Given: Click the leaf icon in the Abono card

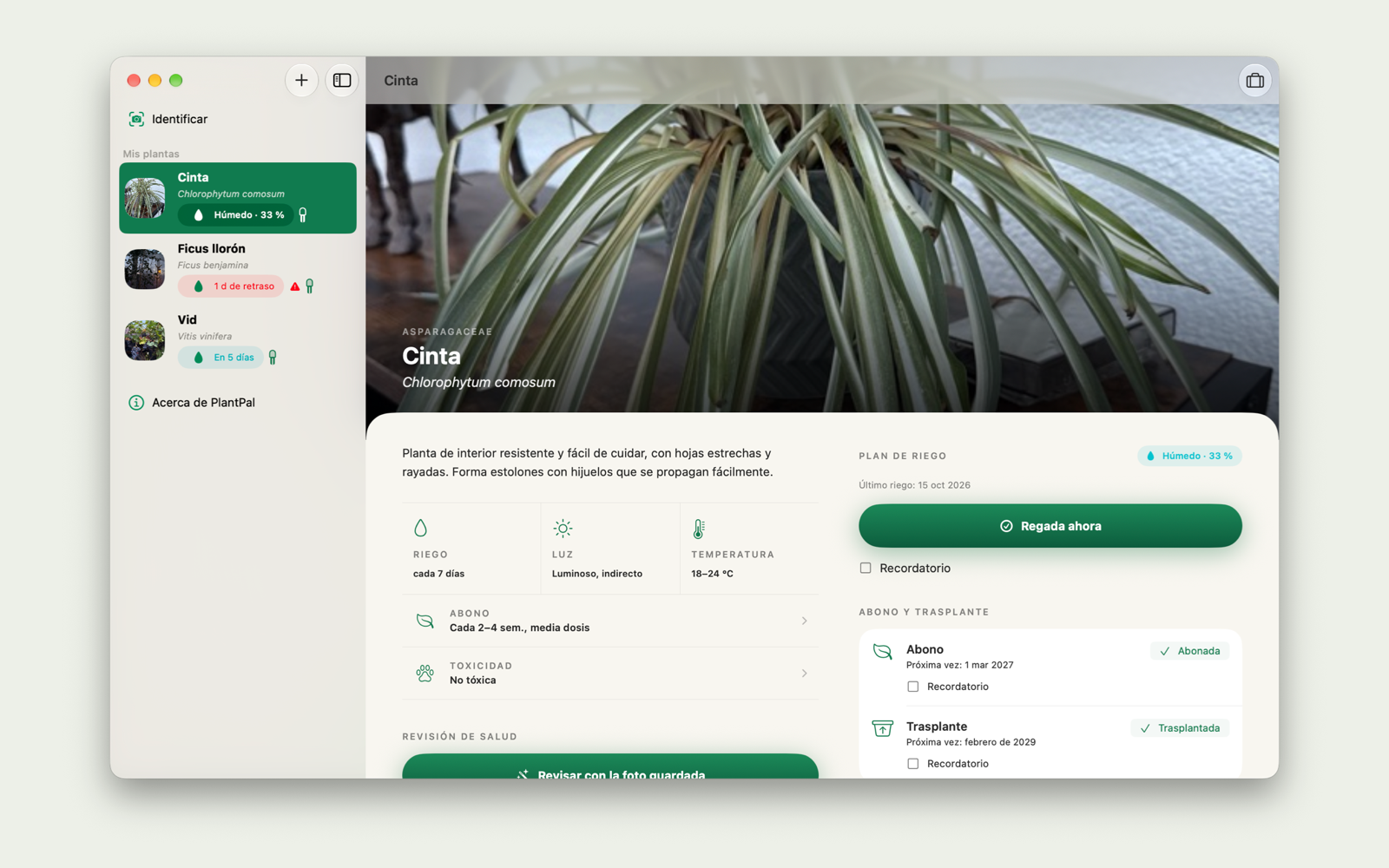Looking at the screenshot, I should 882,652.
